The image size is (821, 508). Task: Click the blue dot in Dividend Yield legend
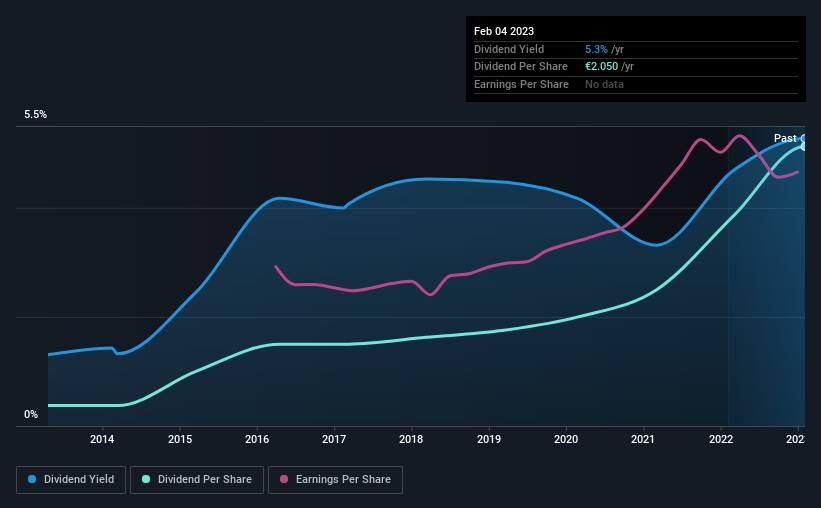pos(32,480)
